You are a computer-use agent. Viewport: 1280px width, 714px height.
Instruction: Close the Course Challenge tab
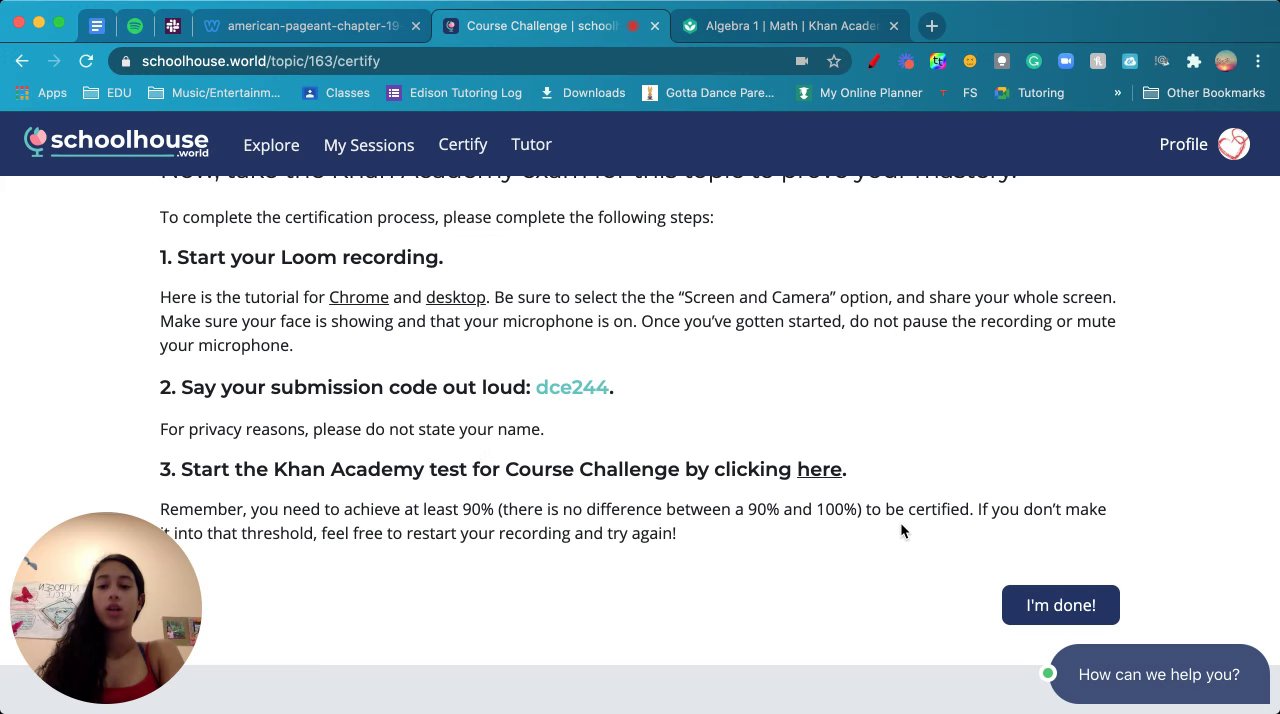[x=655, y=26]
